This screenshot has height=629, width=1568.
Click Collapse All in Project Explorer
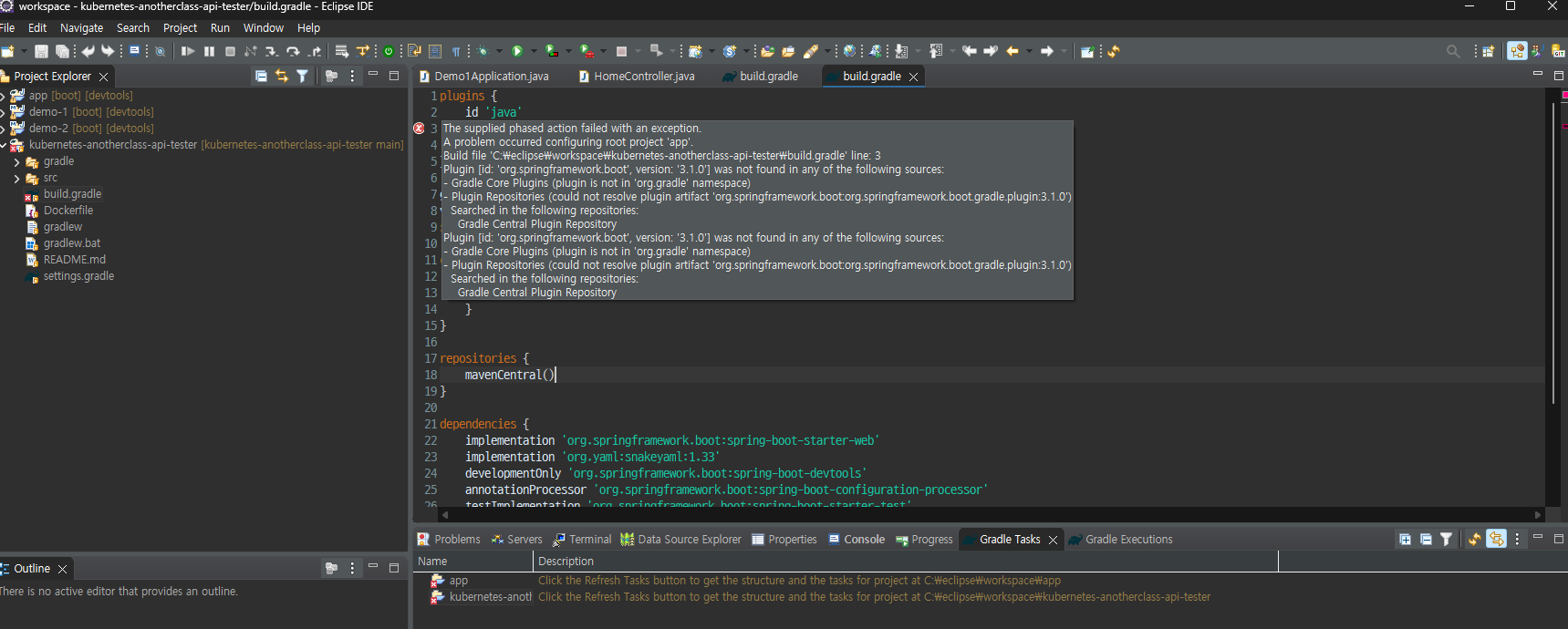[x=261, y=77]
